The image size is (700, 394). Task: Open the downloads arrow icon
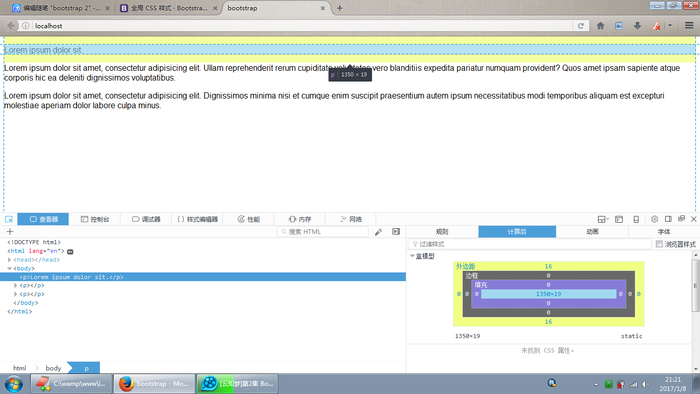pos(637,26)
